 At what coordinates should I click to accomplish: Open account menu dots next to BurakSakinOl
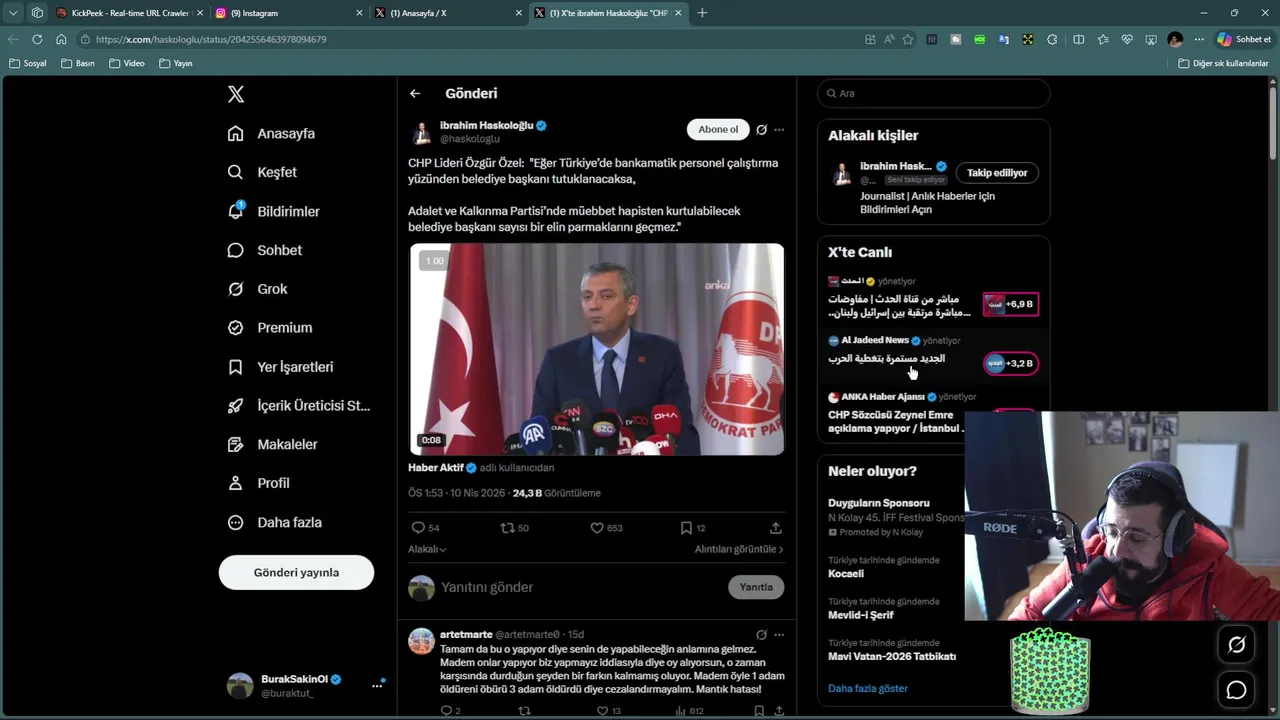pos(377,685)
